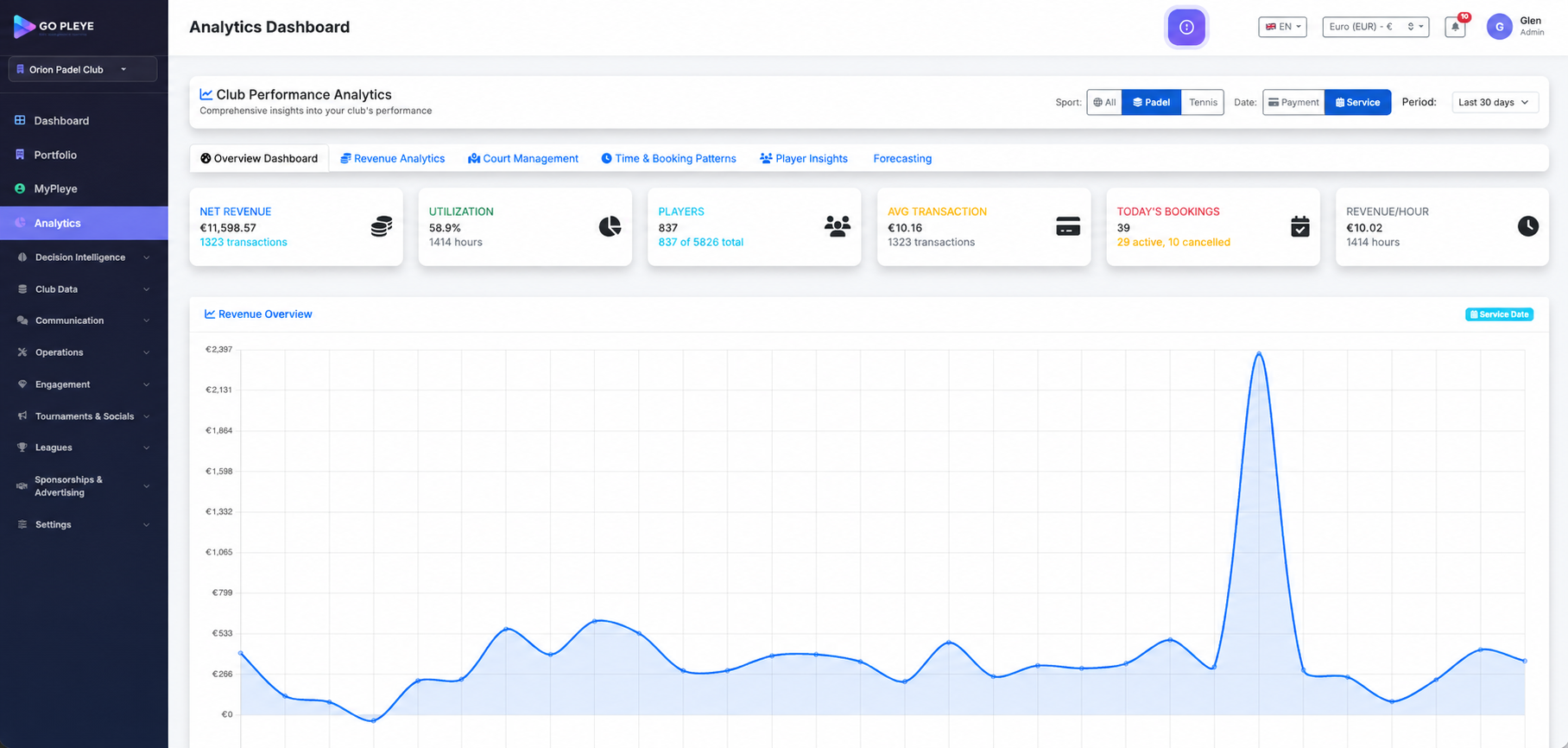This screenshot has width=1568, height=748.
Task: Click the Leagues trophy icon in sidebar
Action: [22, 447]
